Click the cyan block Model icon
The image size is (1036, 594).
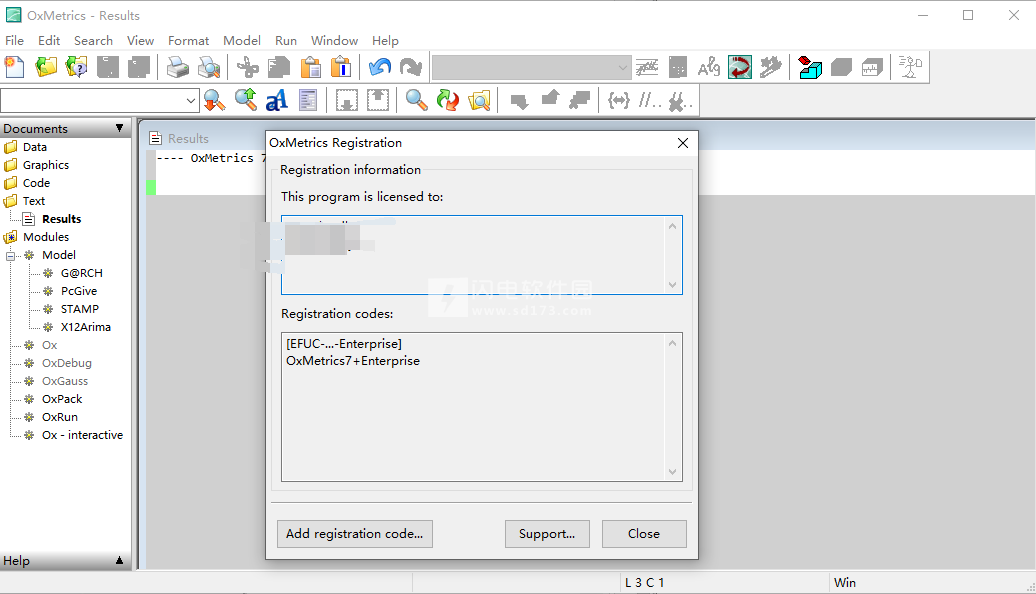coord(810,67)
